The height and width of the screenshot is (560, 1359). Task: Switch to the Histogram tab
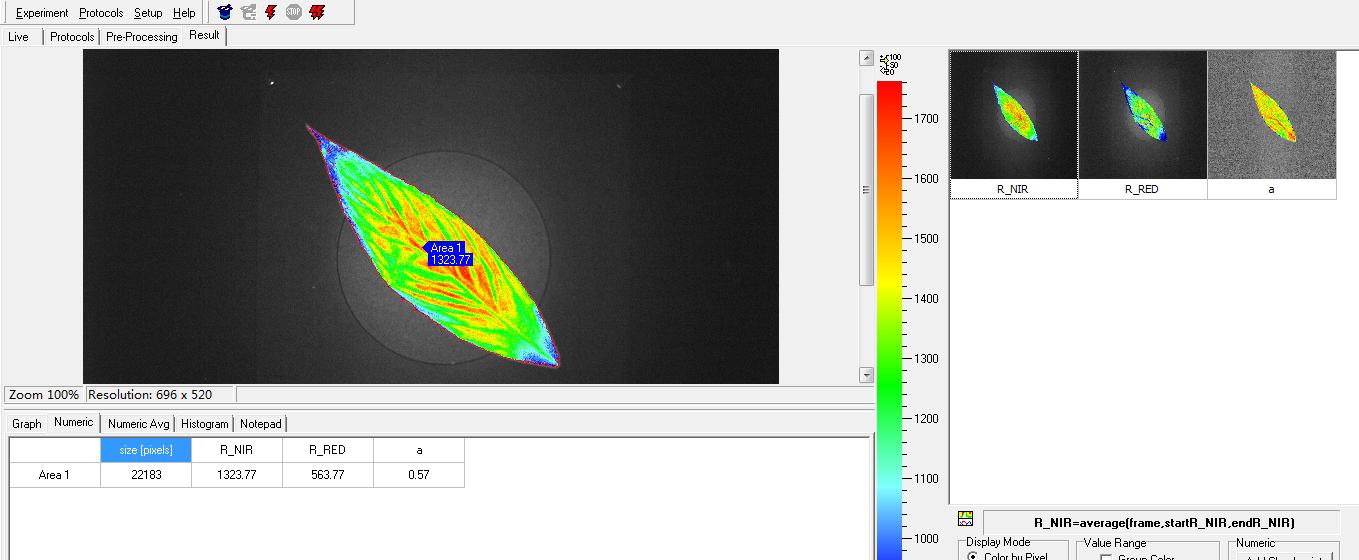tap(204, 424)
